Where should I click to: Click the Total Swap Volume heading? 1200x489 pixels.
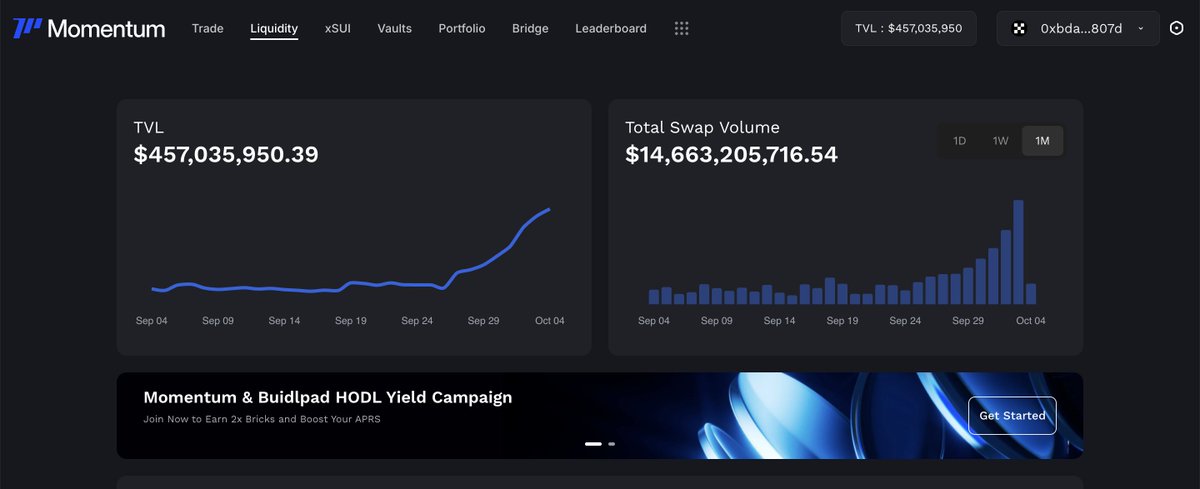(702, 127)
